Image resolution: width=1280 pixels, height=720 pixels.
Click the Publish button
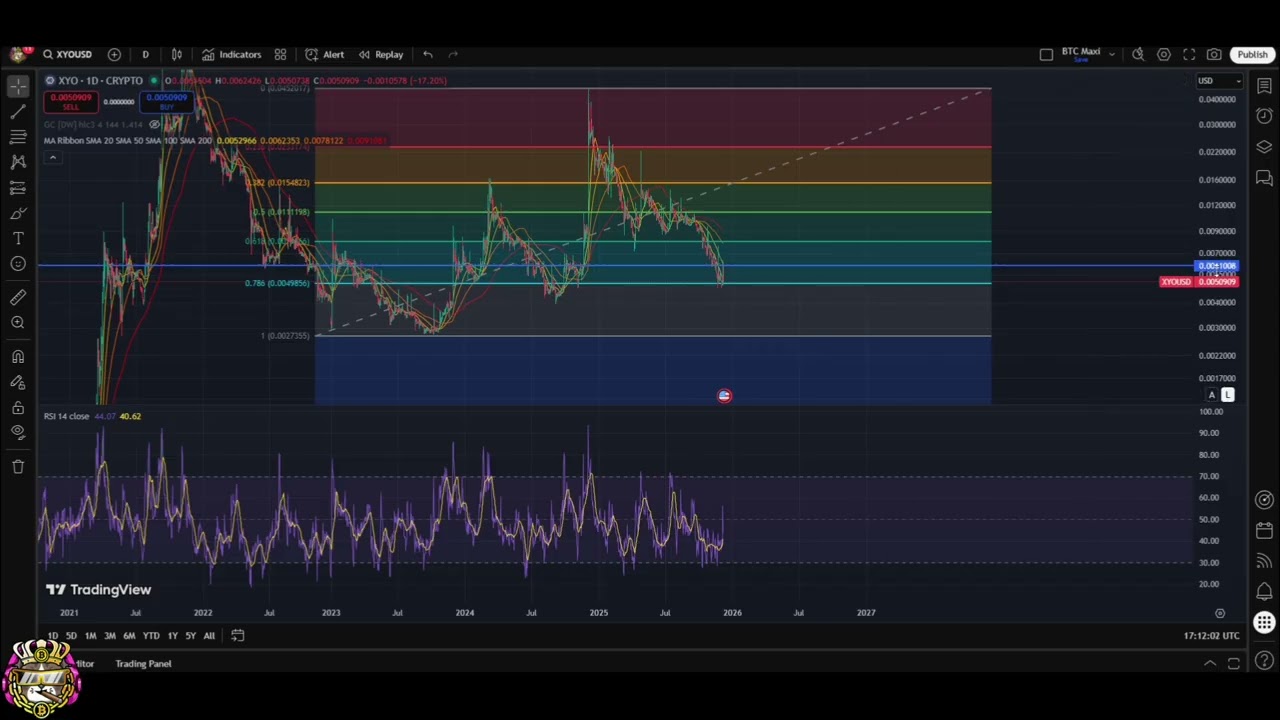click(x=1252, y=54)
